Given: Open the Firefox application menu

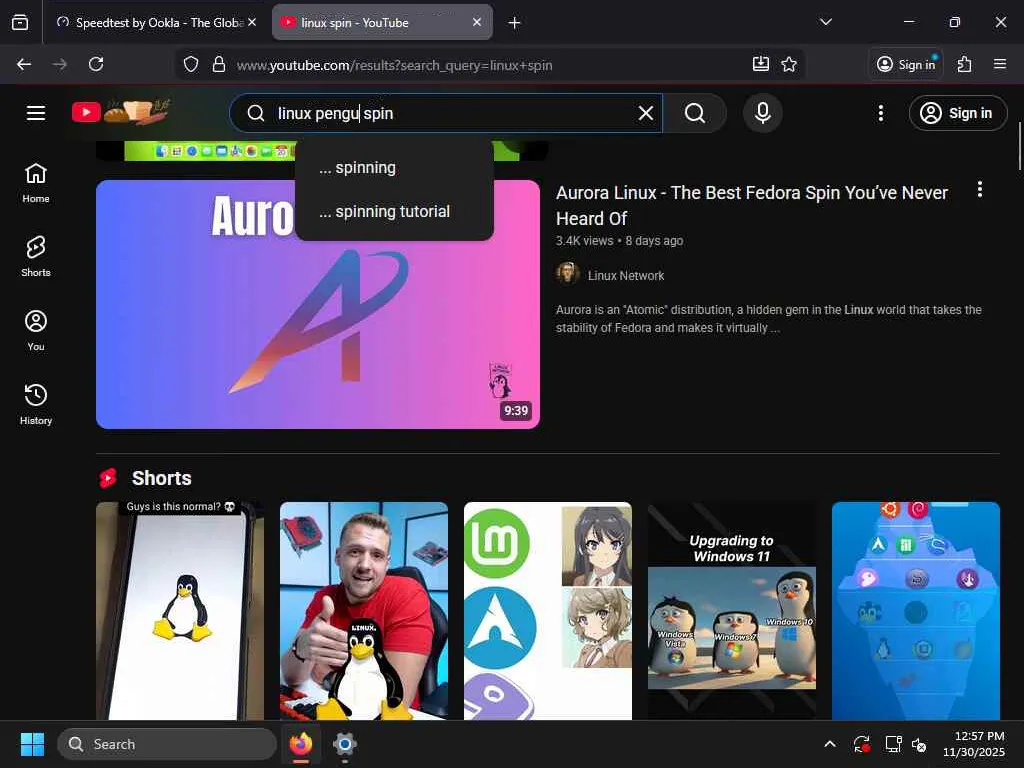Looking at the screenshot, I should click(x=1000, y=64).
